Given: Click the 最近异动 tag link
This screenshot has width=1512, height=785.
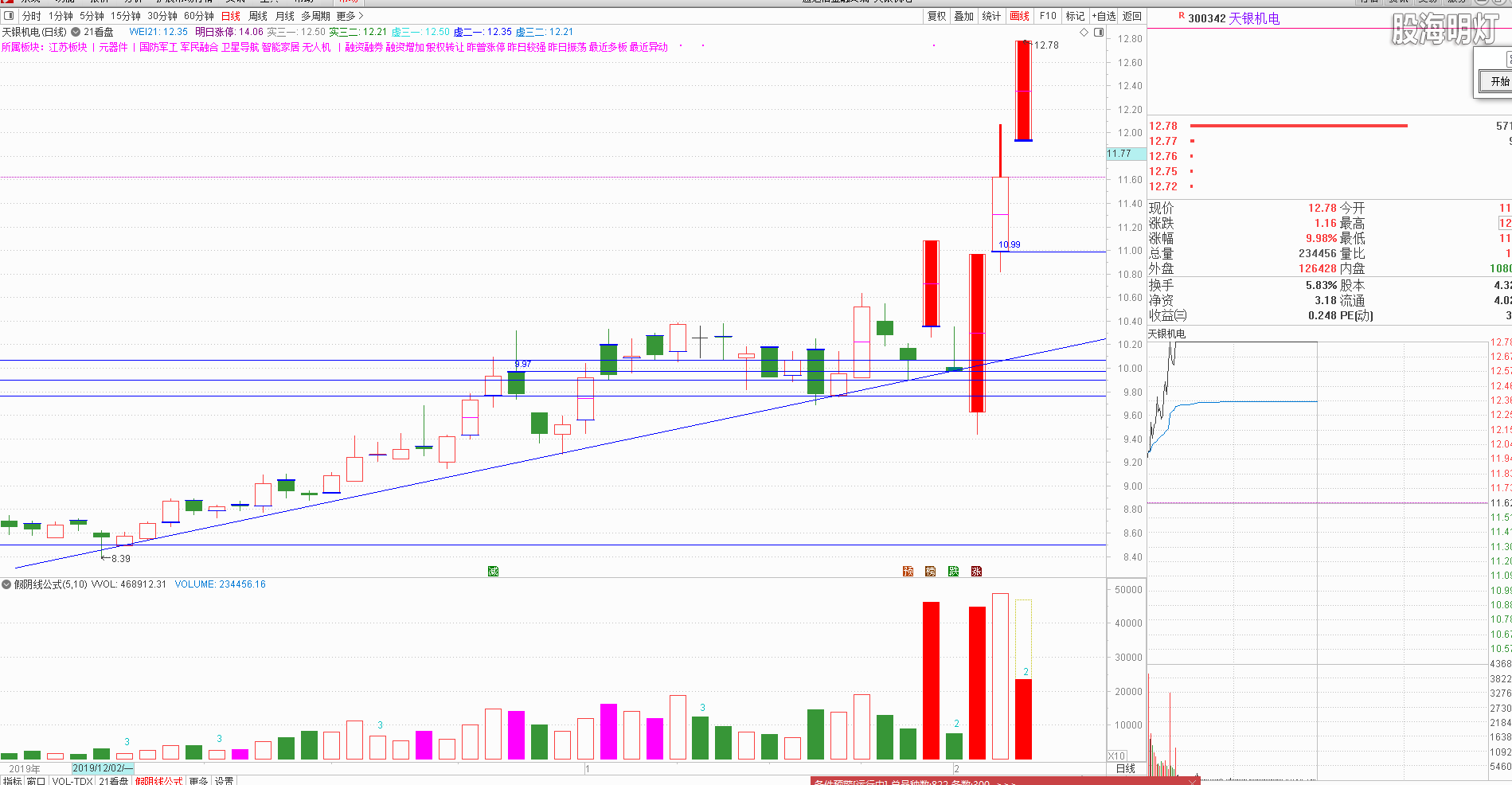Looking at the screenshot, I should coord(648,48).
